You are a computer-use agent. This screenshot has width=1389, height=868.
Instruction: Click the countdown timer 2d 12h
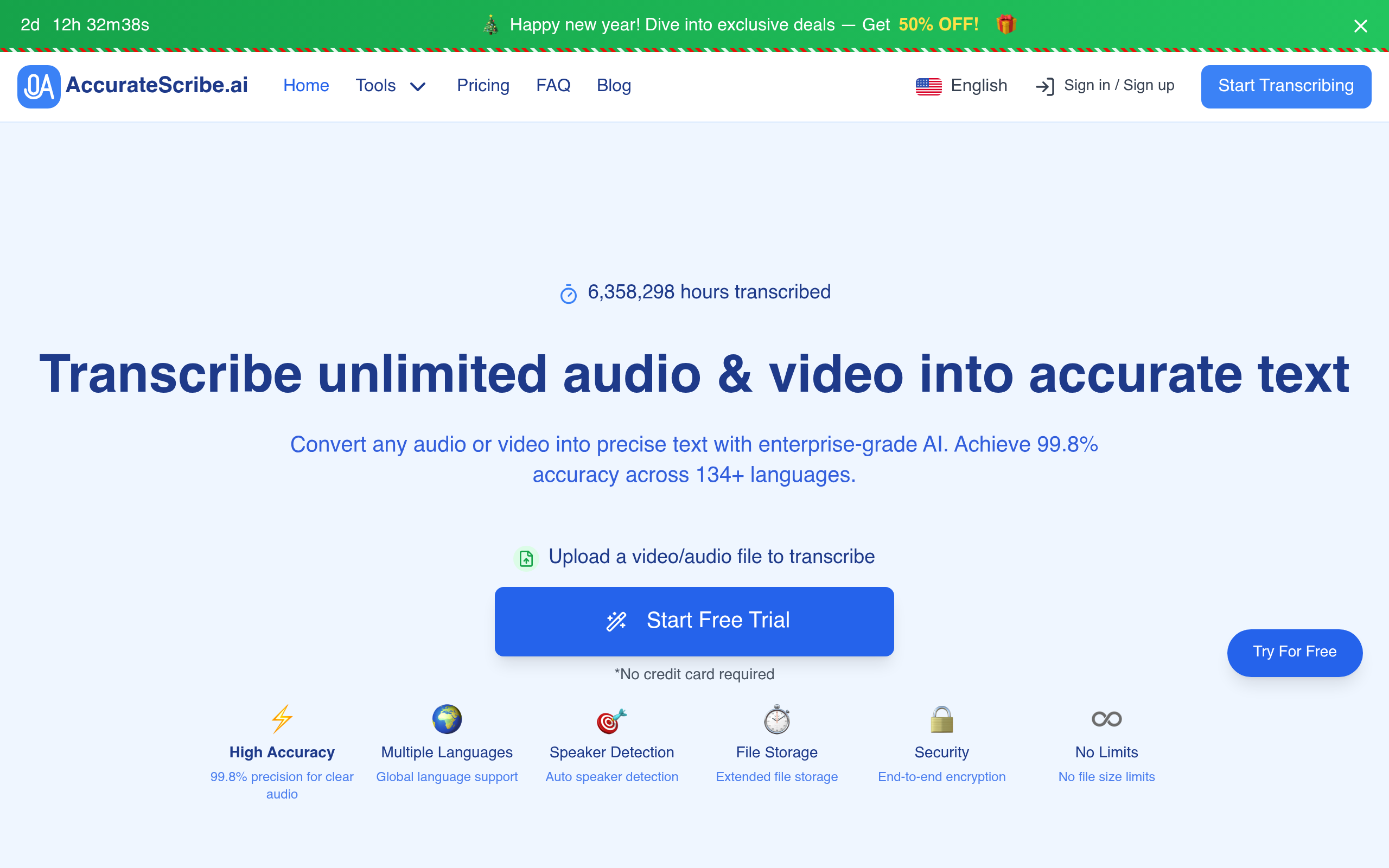point(85,25)
